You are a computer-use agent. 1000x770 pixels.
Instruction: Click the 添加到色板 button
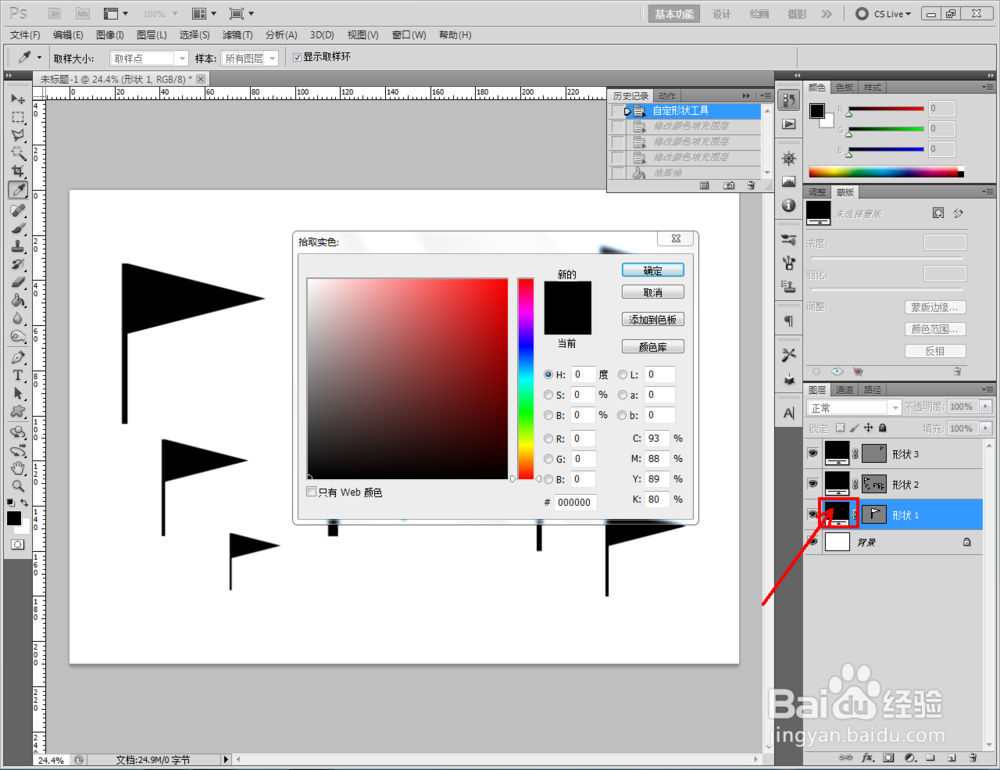(652, 320)
